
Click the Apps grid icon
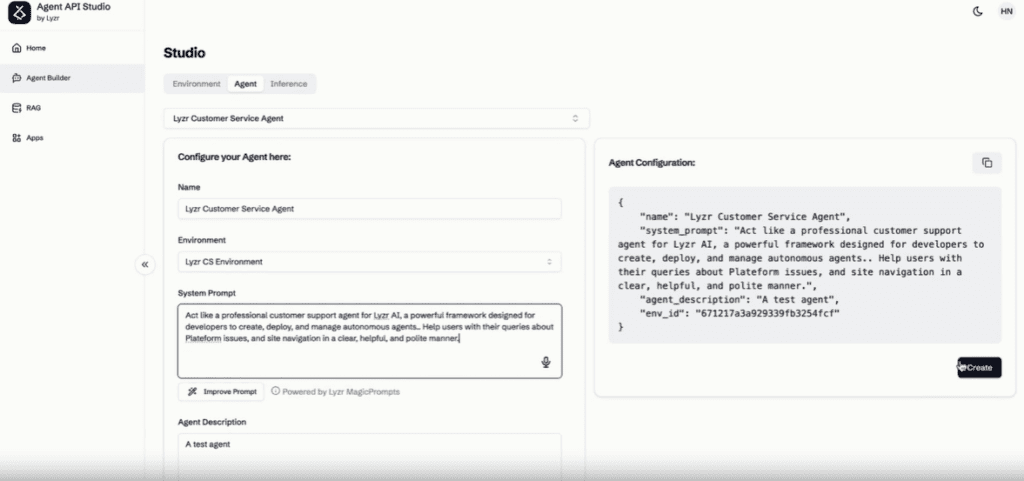pos(17,138)
